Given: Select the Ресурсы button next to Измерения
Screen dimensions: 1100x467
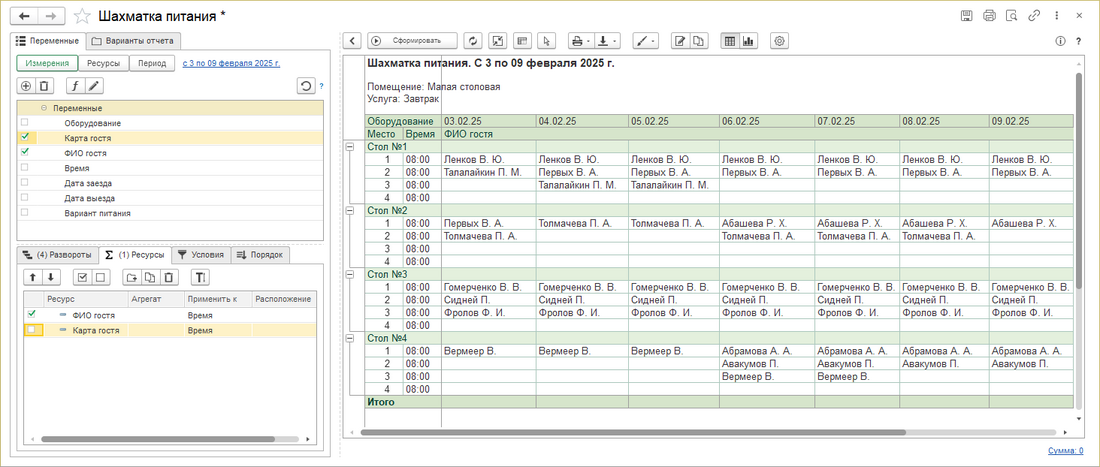Looking at the screenshot, I should tap(103, 62).
